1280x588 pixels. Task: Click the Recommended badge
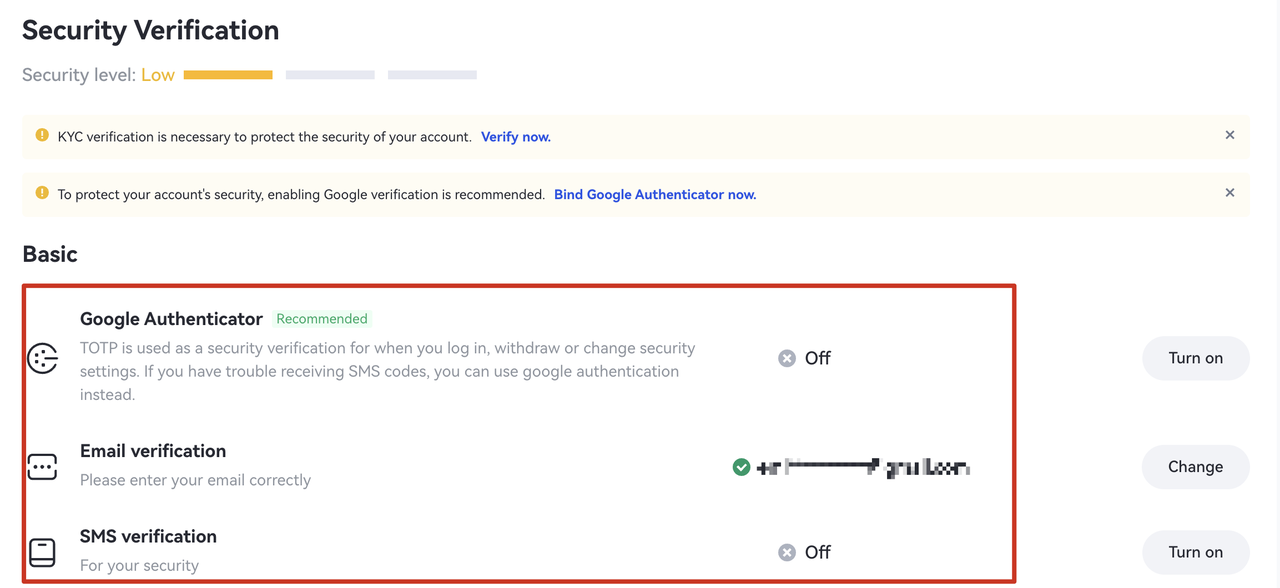(322, 319)
